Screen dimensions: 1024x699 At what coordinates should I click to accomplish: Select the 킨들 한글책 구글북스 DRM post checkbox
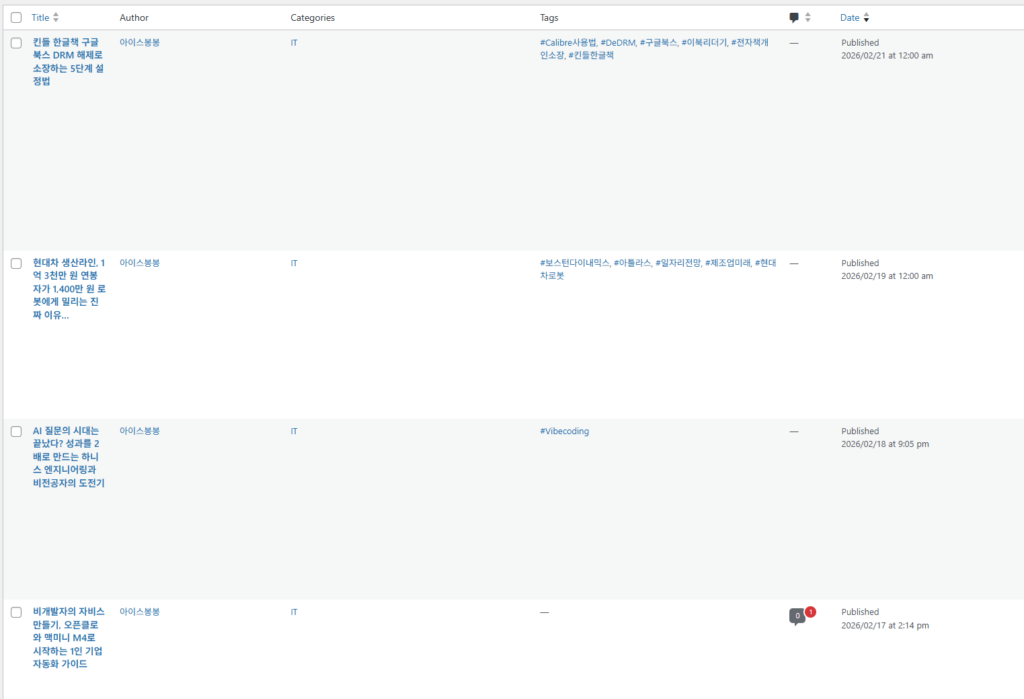pos(16,43)
